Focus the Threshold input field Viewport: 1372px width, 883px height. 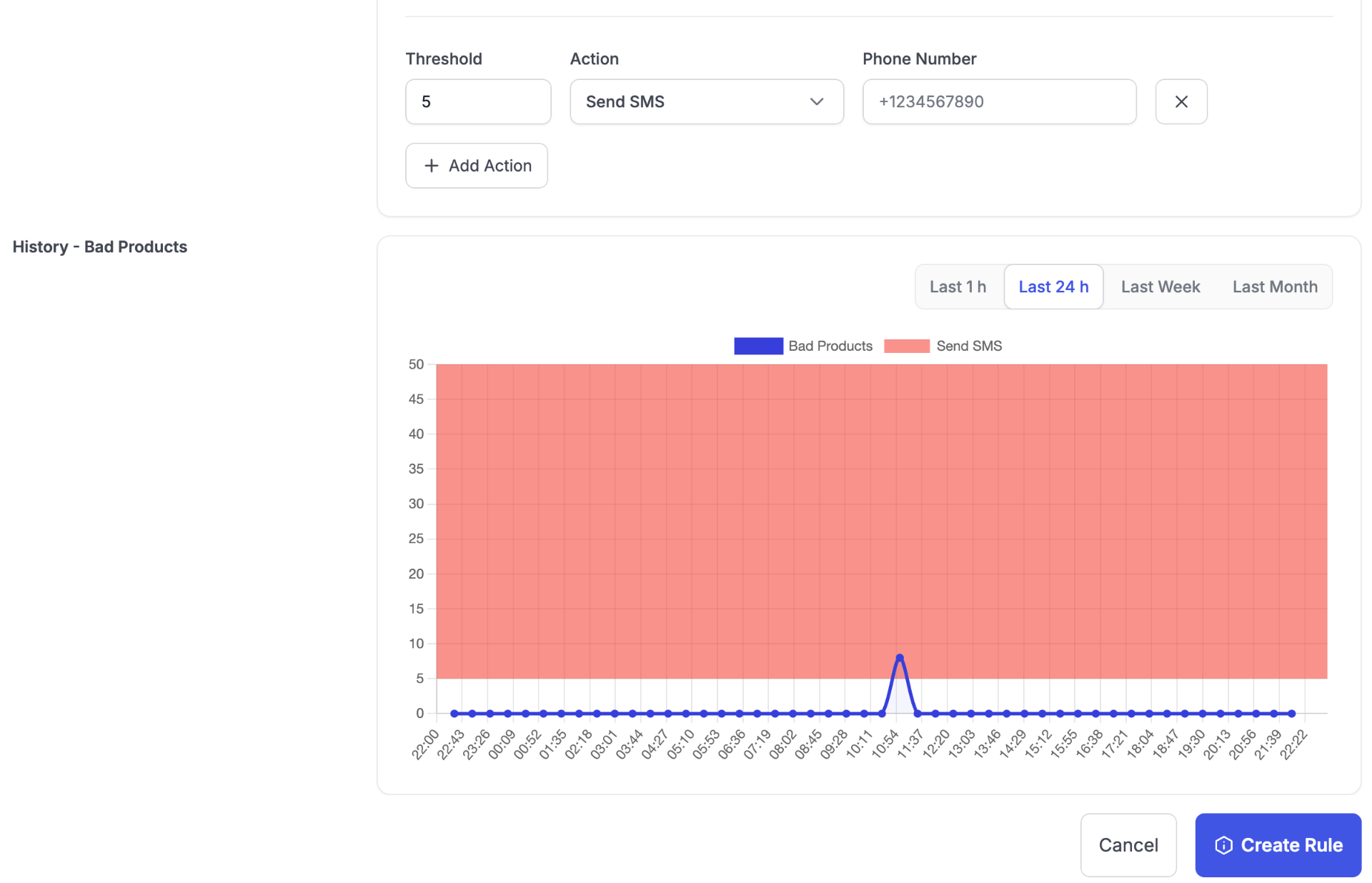pos(478,101)
